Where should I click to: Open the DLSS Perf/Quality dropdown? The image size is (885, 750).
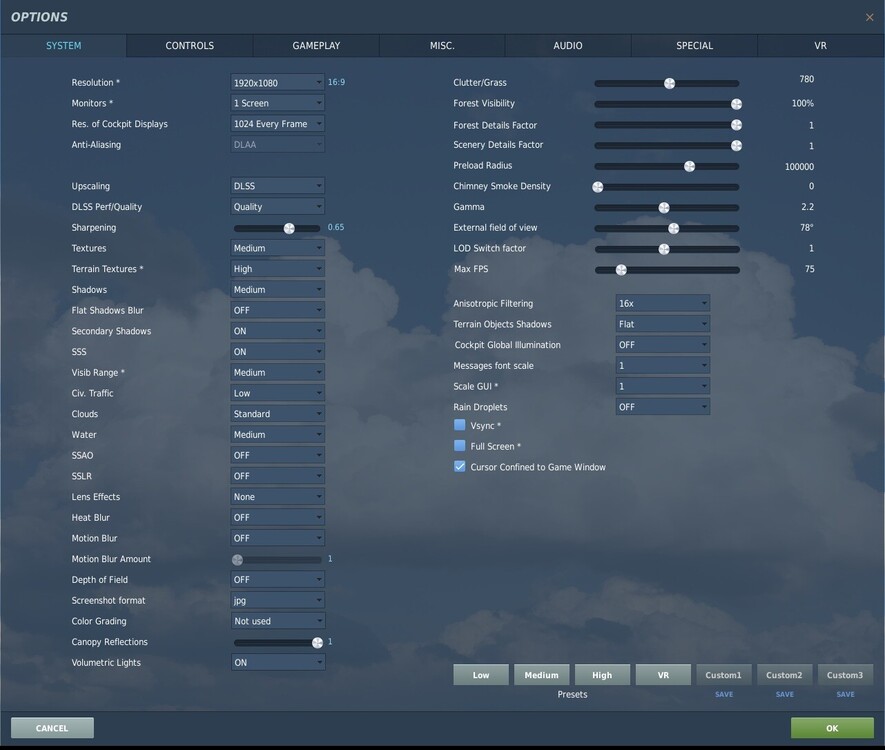tap(277, 206)
